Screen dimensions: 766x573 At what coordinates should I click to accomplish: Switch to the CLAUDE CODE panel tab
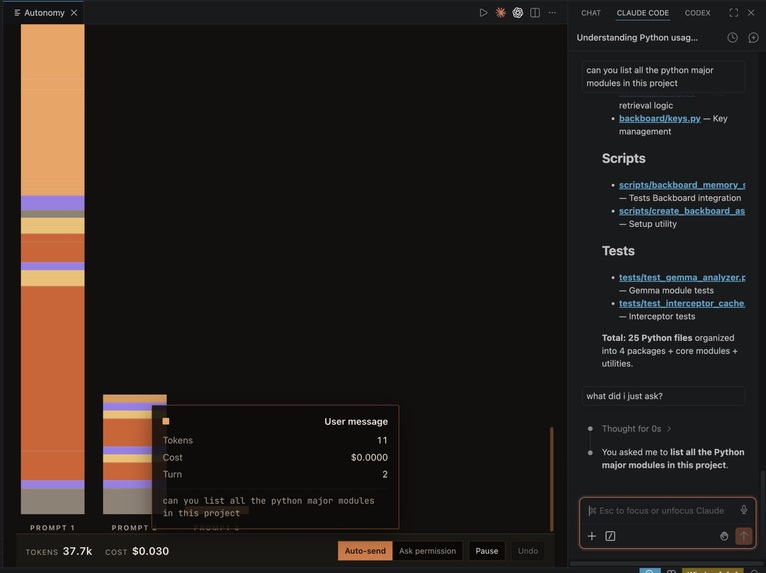(642, 13)
